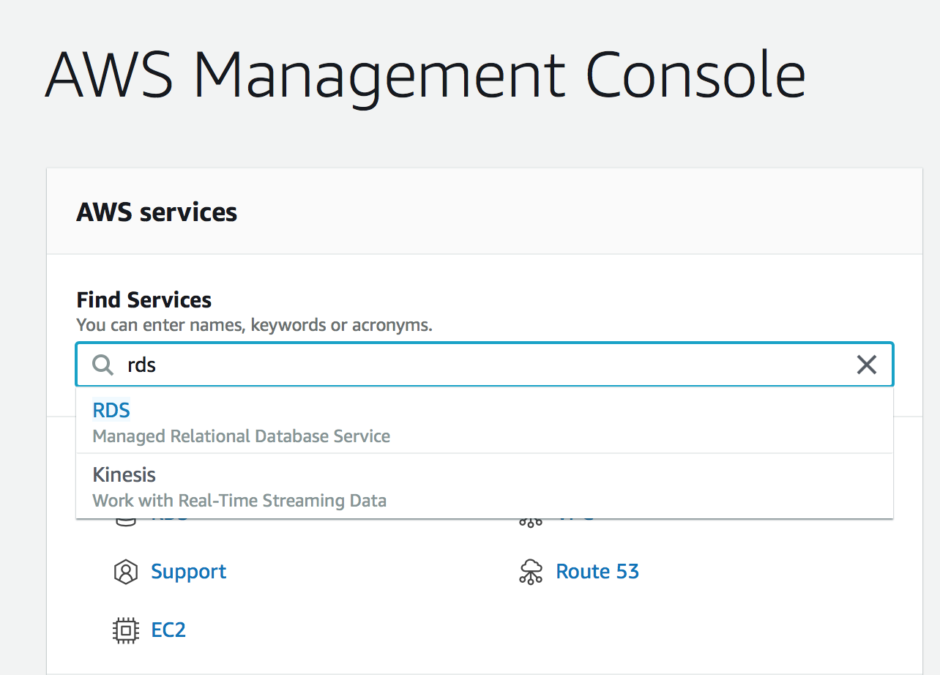
Task: Click the 'You can enter names' hint text
Action: (x=254, y=325)
